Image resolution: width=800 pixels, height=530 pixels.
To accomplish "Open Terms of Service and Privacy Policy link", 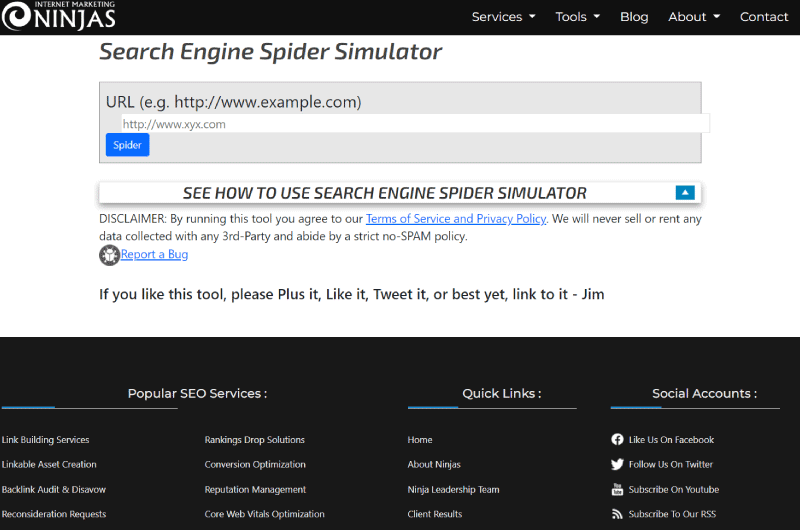I will tap(456, 219).
